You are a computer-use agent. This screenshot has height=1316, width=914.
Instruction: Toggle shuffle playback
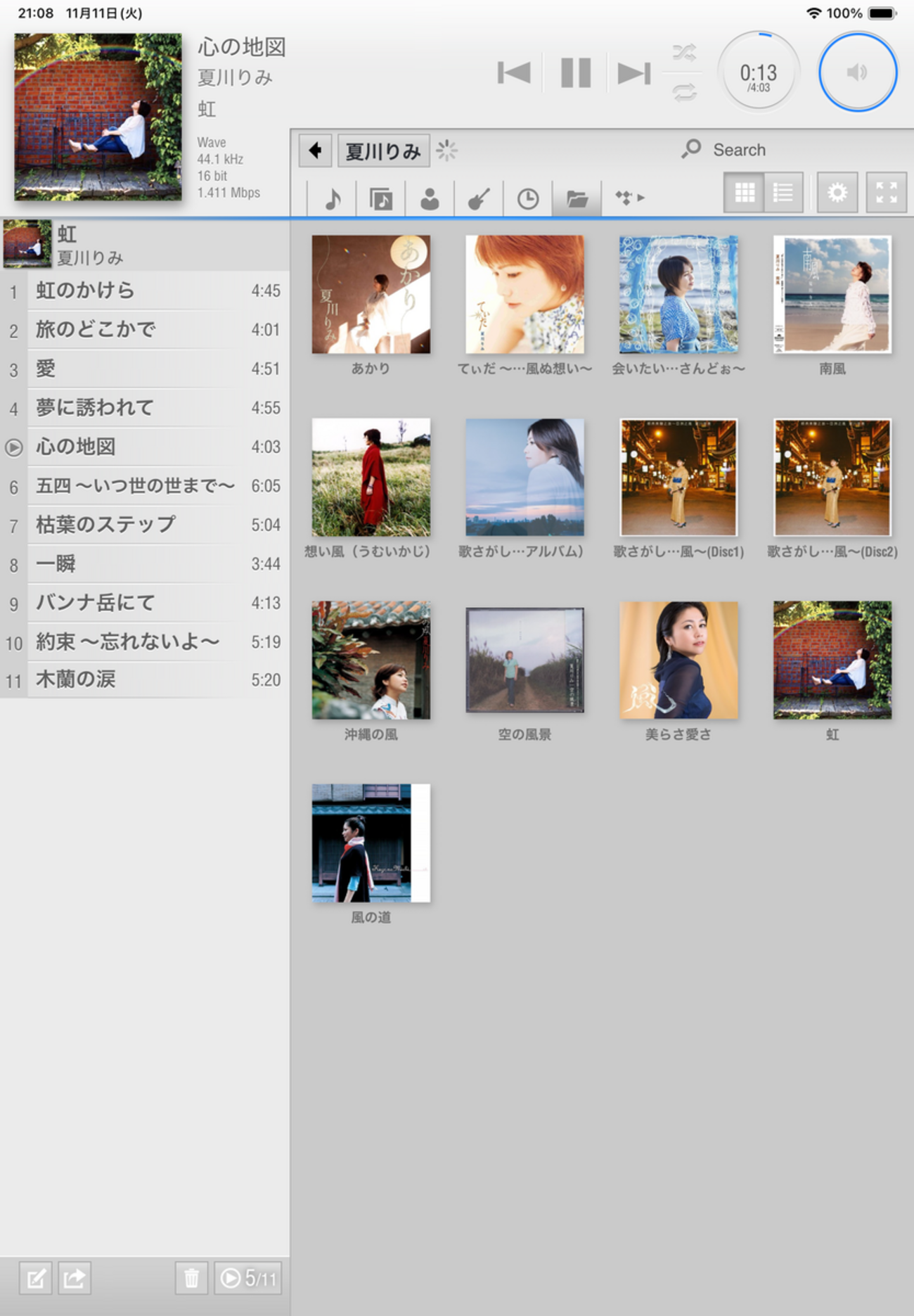coord(684,52)
